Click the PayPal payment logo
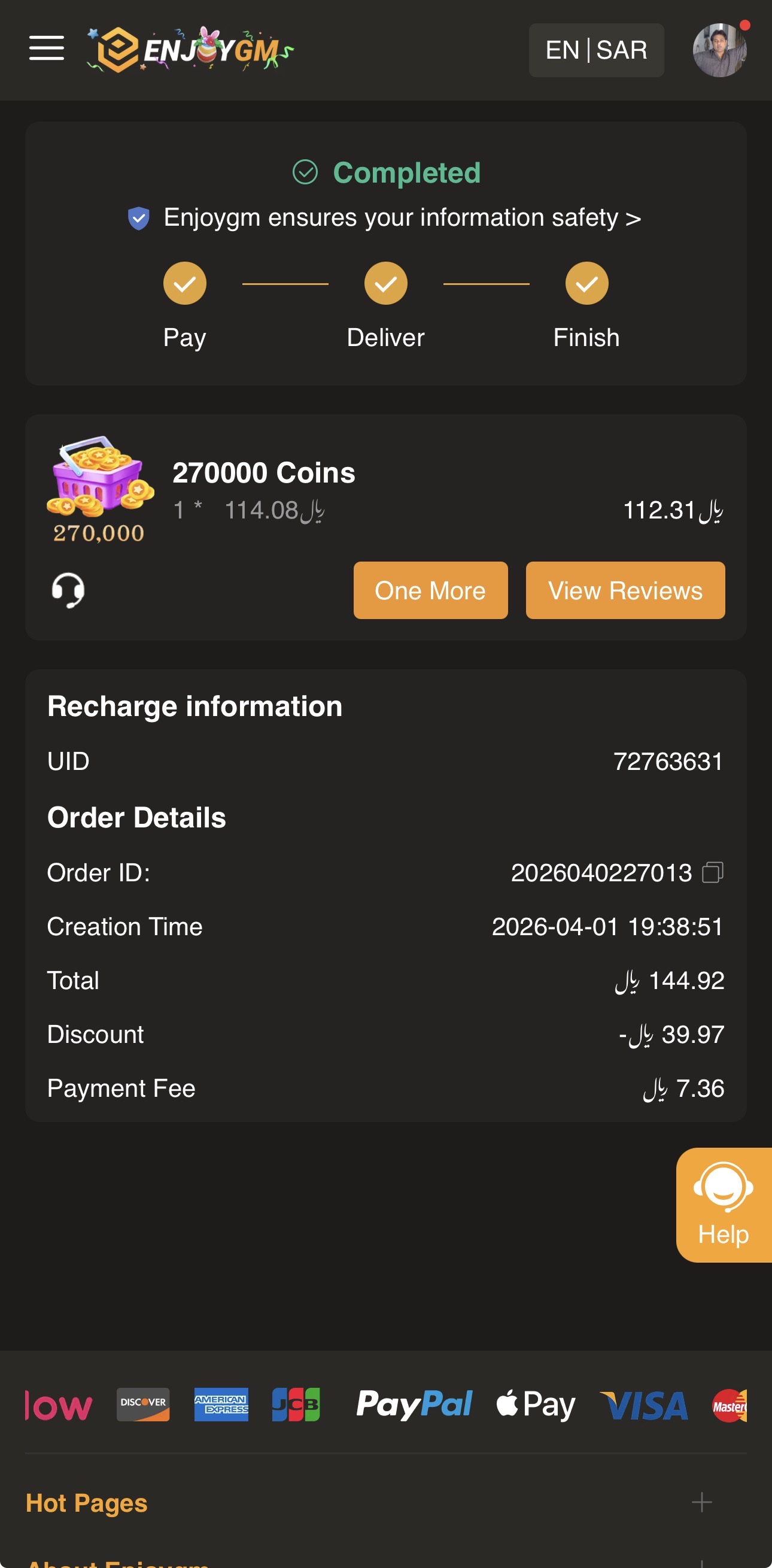Viewport: 772px width, 1568px height. tap(414, 1405)
